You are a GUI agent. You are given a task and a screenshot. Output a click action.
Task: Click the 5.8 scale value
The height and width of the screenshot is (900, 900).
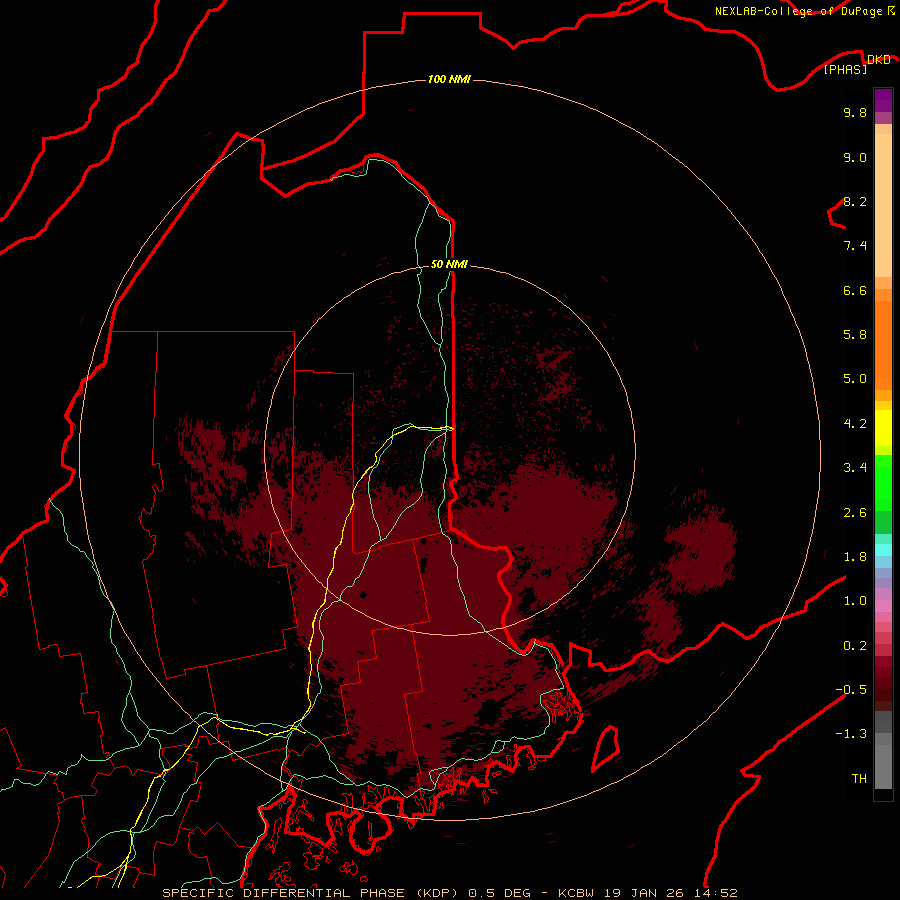click(x=855, y=335)
